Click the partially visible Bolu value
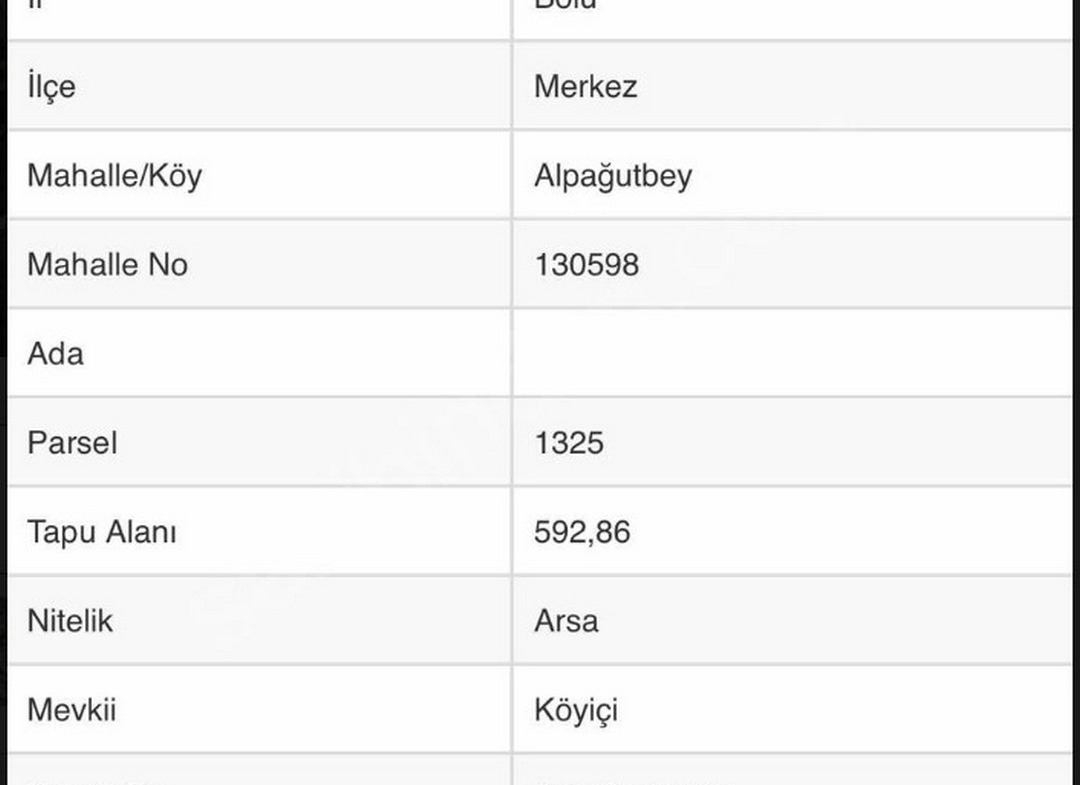The image size is (1080, 785). [565, 5]
